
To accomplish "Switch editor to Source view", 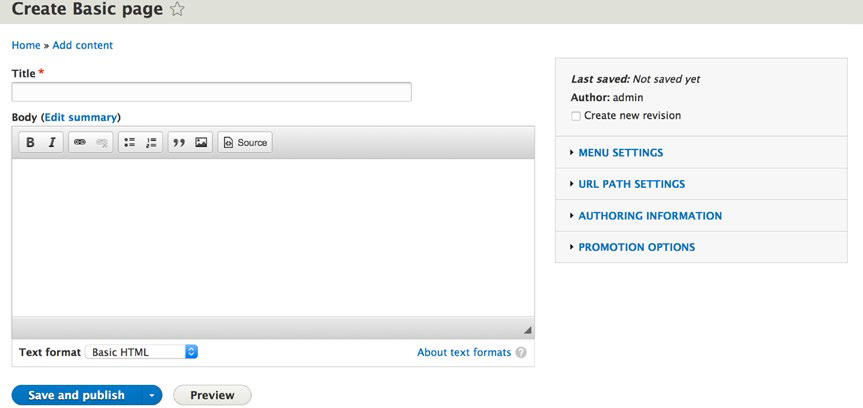I will tap(245, 142).
